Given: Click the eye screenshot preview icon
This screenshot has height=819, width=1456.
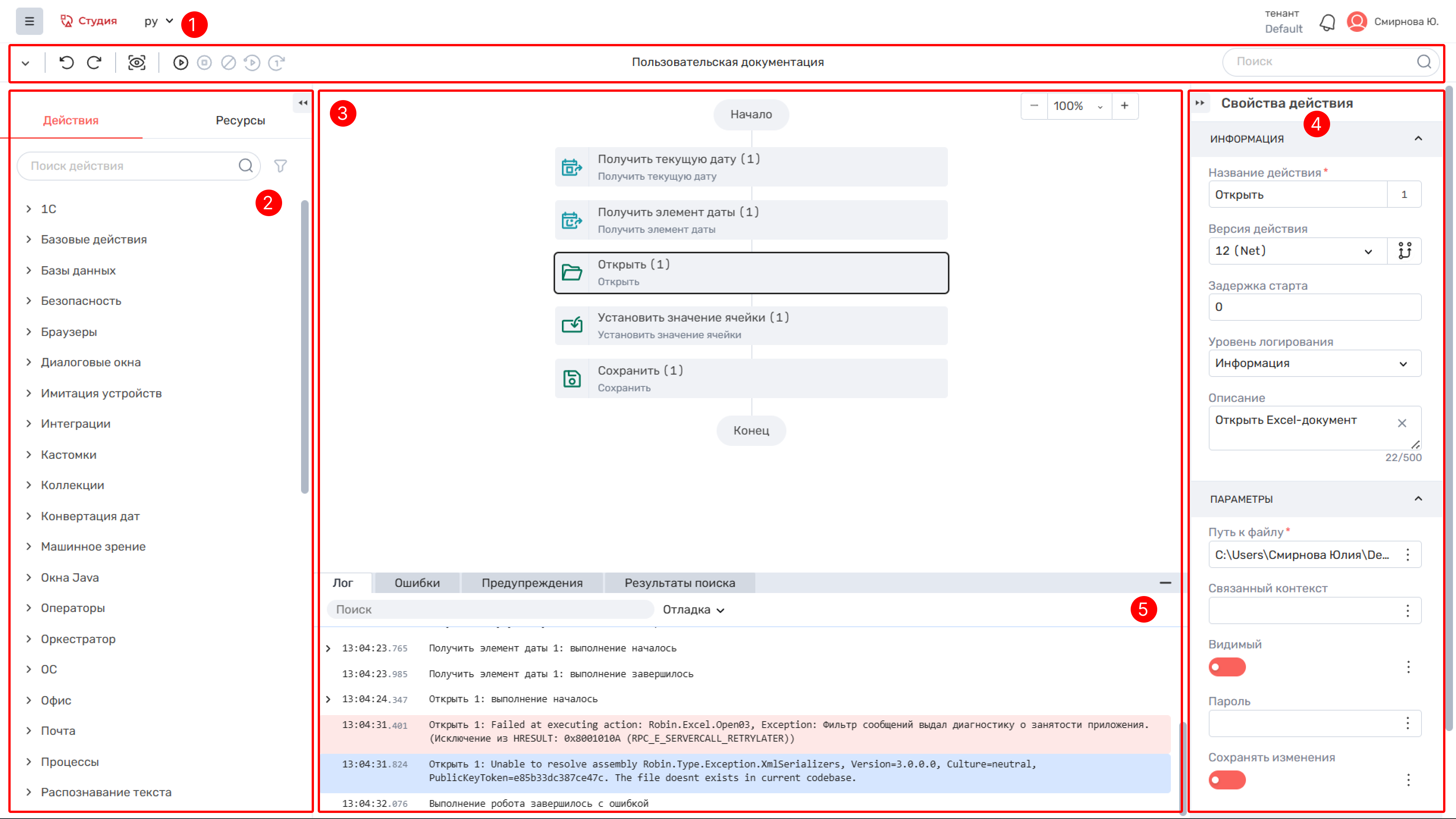Looking at the screenshot, I should pyautogui.click(x=137, y=62).
